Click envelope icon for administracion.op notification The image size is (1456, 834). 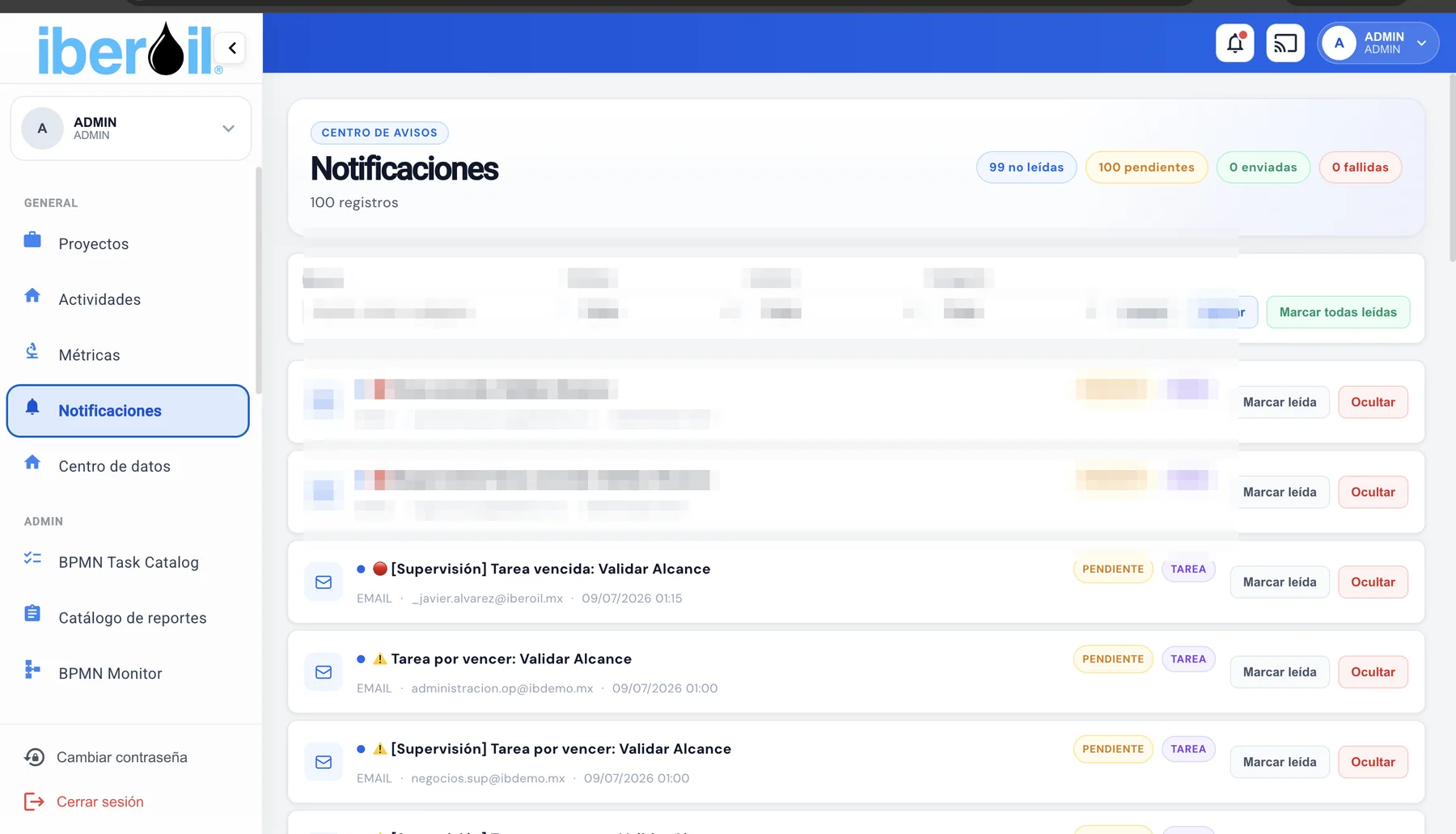tap(324, 672)
